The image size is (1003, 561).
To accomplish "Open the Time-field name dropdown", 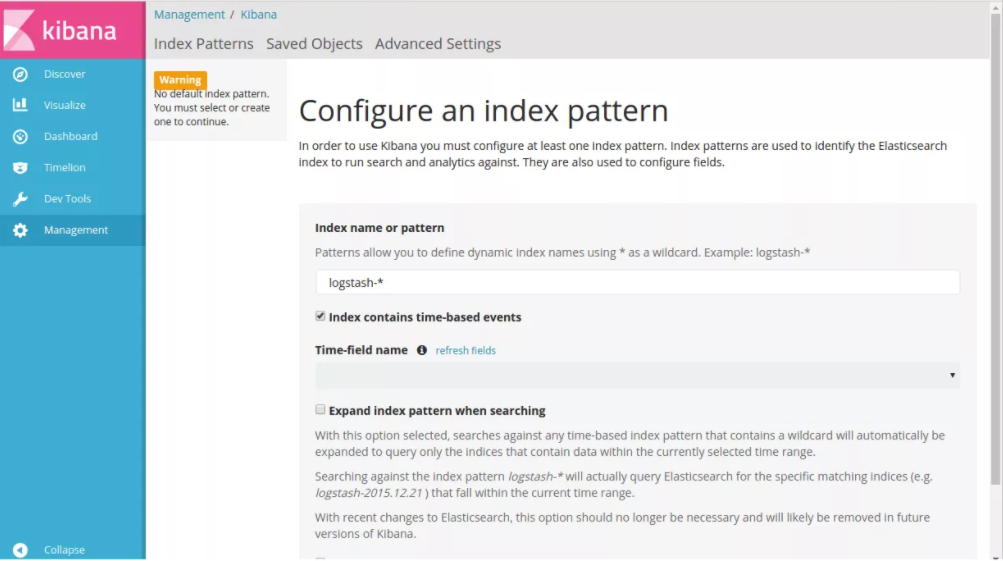I will click(637, 376).
